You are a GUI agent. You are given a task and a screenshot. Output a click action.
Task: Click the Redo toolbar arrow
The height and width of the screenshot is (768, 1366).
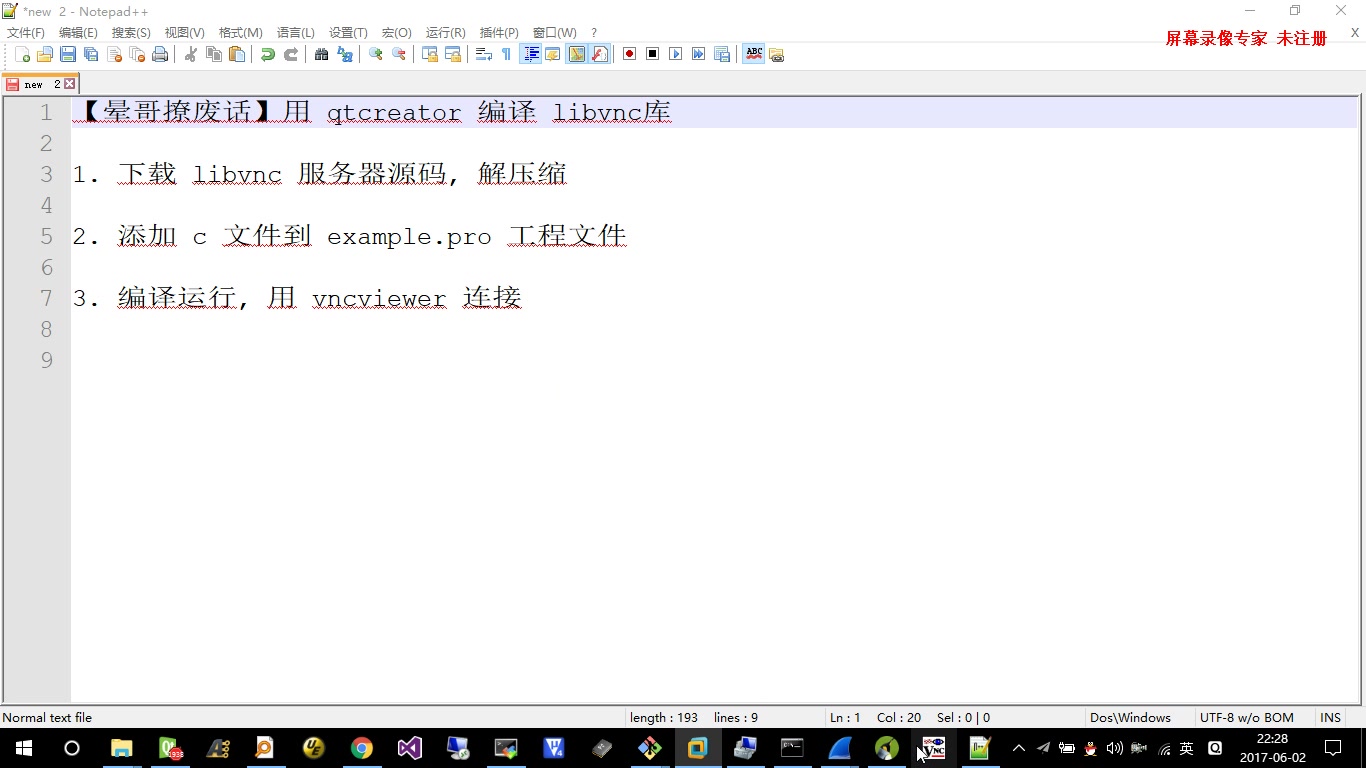coord(290,54)
